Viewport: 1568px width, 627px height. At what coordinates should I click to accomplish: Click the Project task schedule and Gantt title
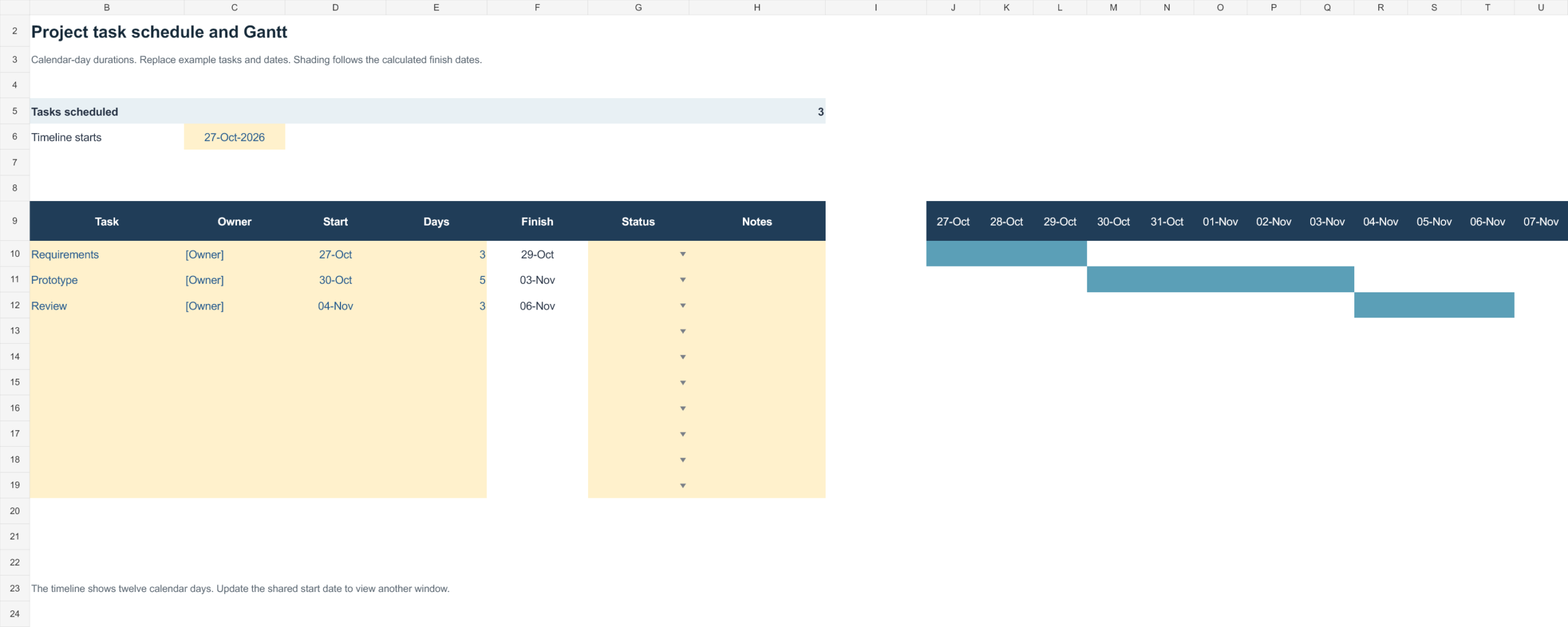(159, 32)
